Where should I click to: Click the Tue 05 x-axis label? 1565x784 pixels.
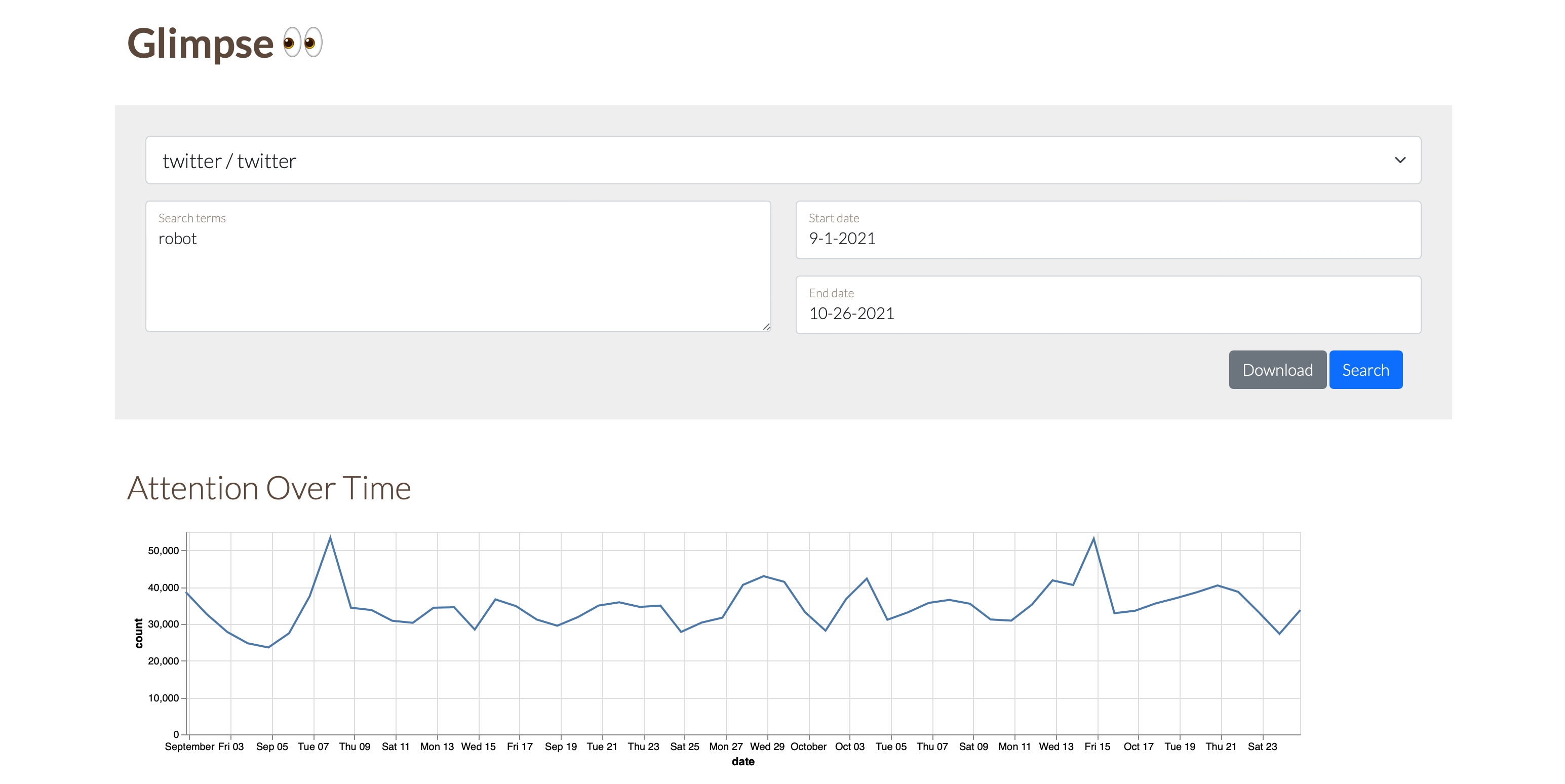pos(891,747)
